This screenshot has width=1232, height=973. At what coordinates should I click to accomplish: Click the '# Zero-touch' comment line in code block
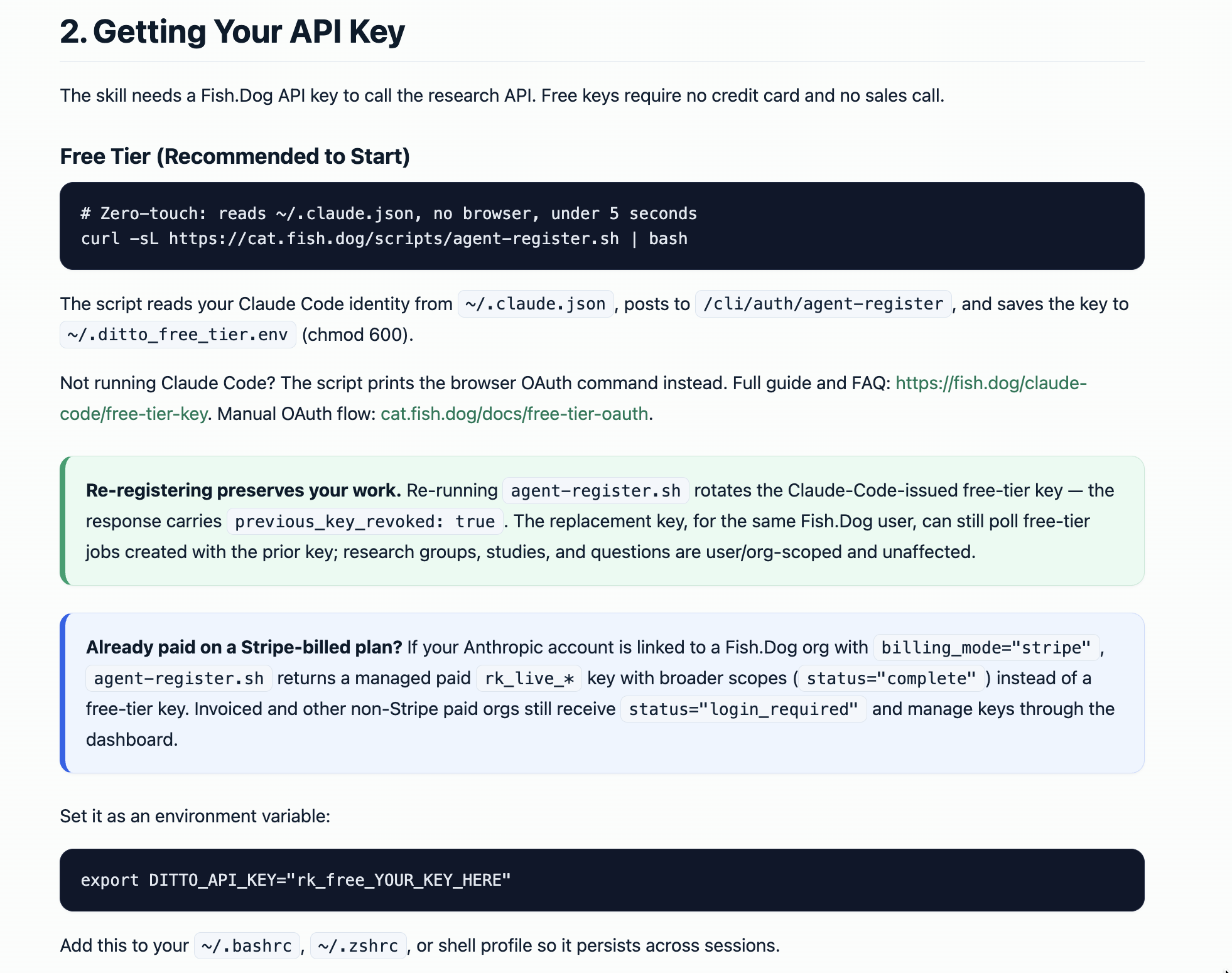(x=389, y=213)
